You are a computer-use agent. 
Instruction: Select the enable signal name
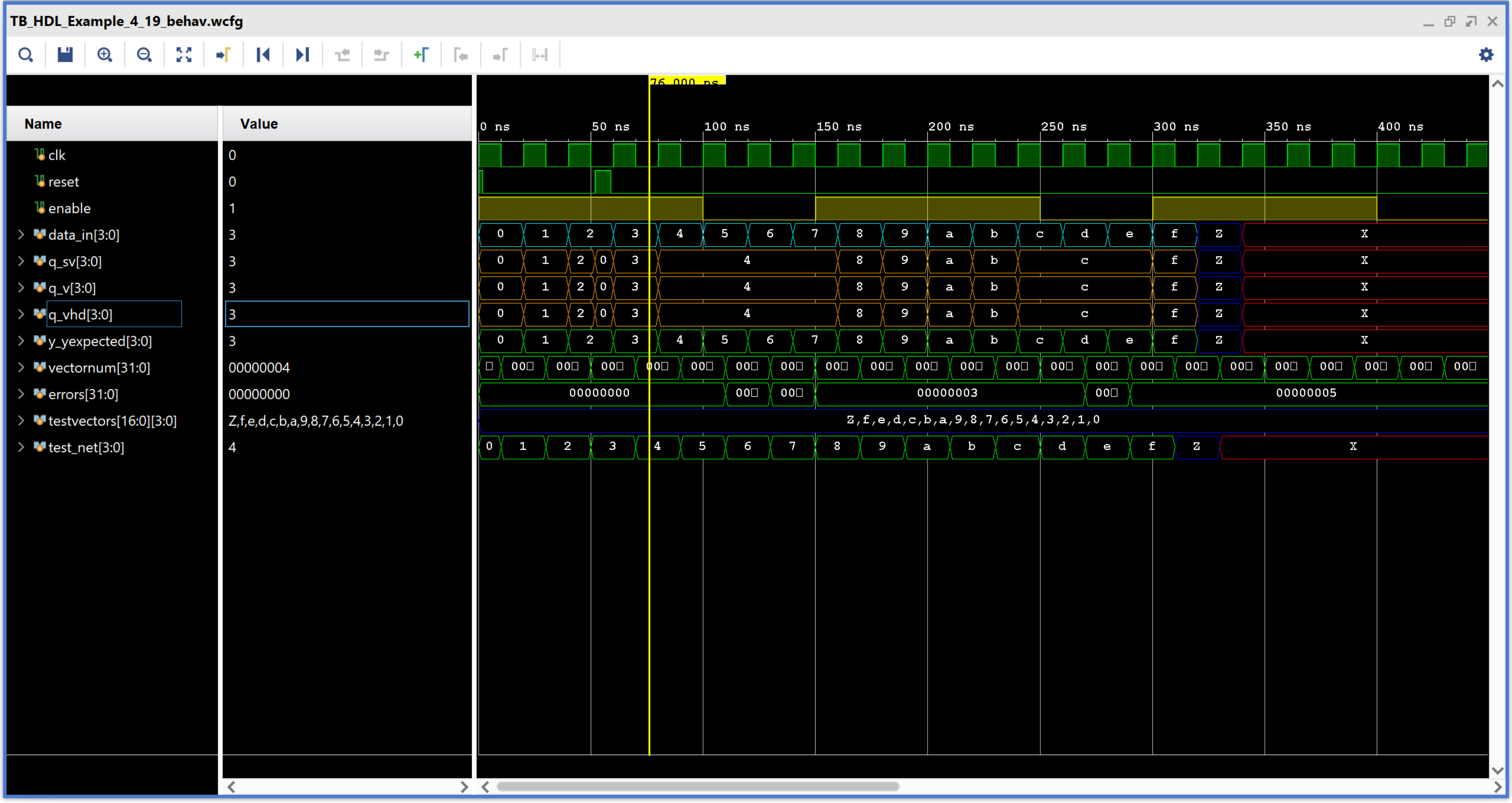coord(69,208)
